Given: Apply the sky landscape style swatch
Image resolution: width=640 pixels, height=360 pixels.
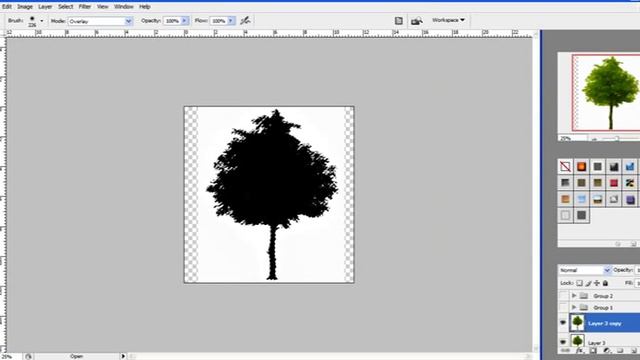Looking at the screenshot, I should tap(598, 199).
